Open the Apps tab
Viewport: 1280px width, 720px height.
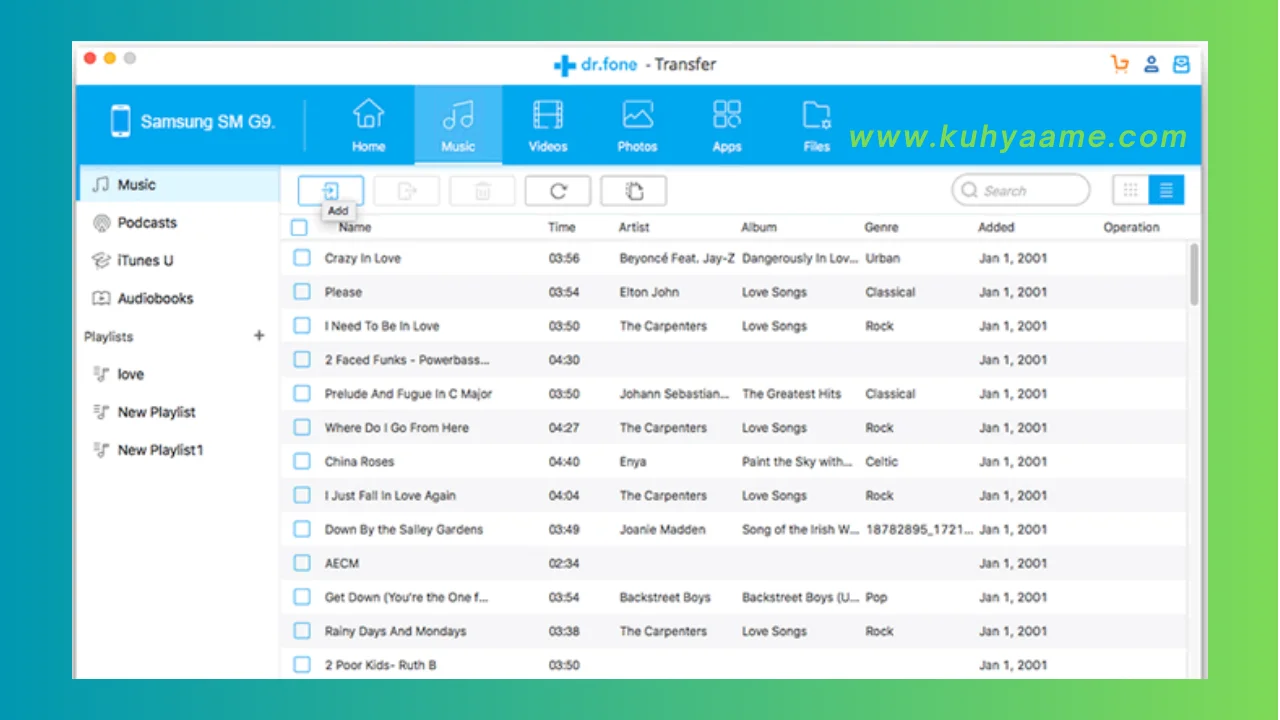[x=727, y=126]
